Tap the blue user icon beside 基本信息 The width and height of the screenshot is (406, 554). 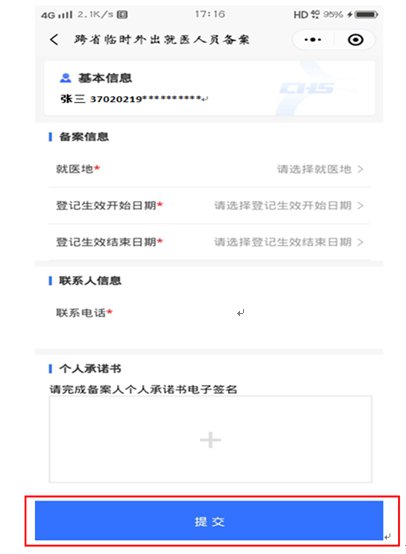point(65,78)
